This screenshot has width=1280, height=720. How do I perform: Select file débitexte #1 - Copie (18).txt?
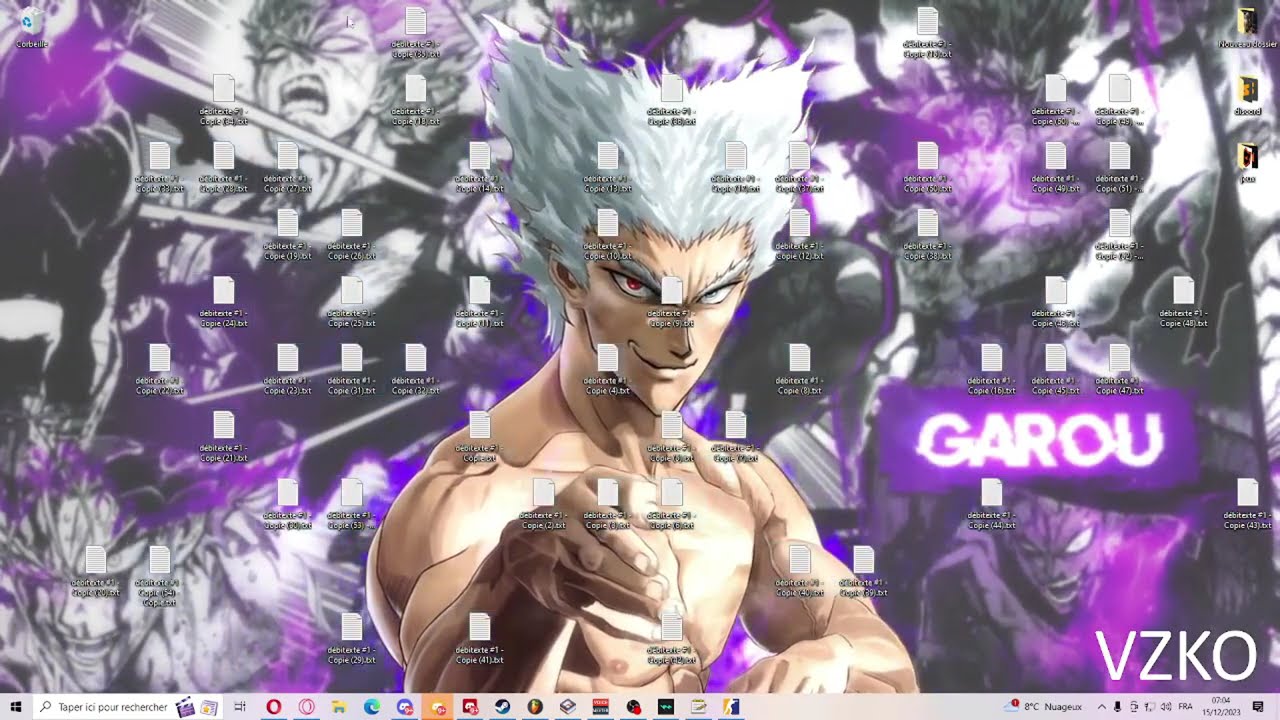(415, 101)
